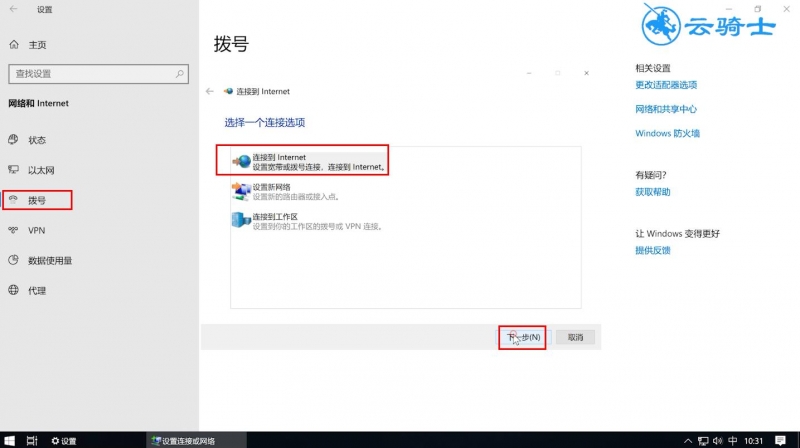Close the 连接到 Internet wizard dialog

tap(586, 73)
